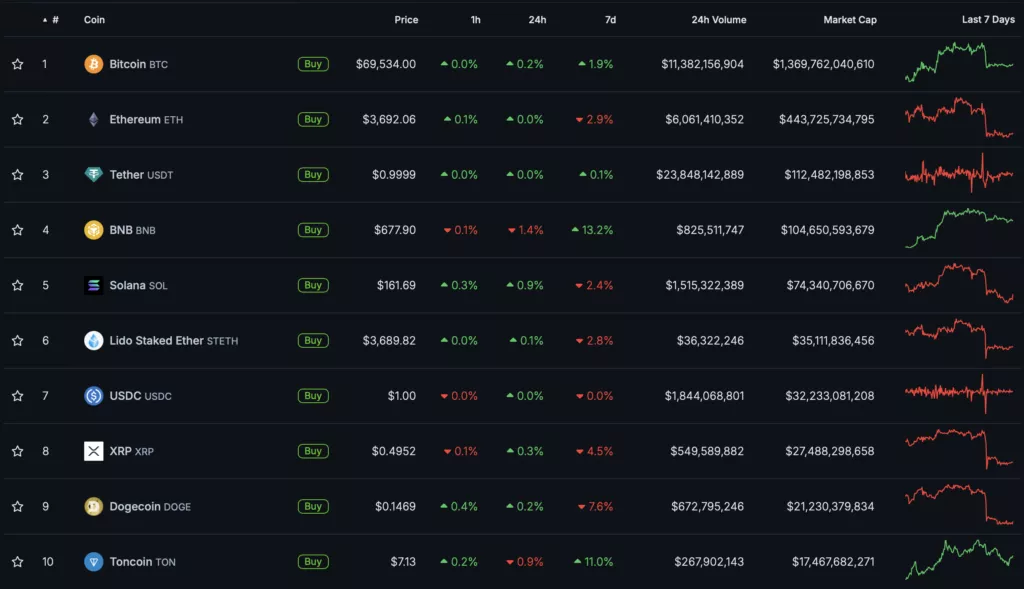Open the Solana 7-day sparkline chart
The image size is (1024, 589).
(959, 283)
